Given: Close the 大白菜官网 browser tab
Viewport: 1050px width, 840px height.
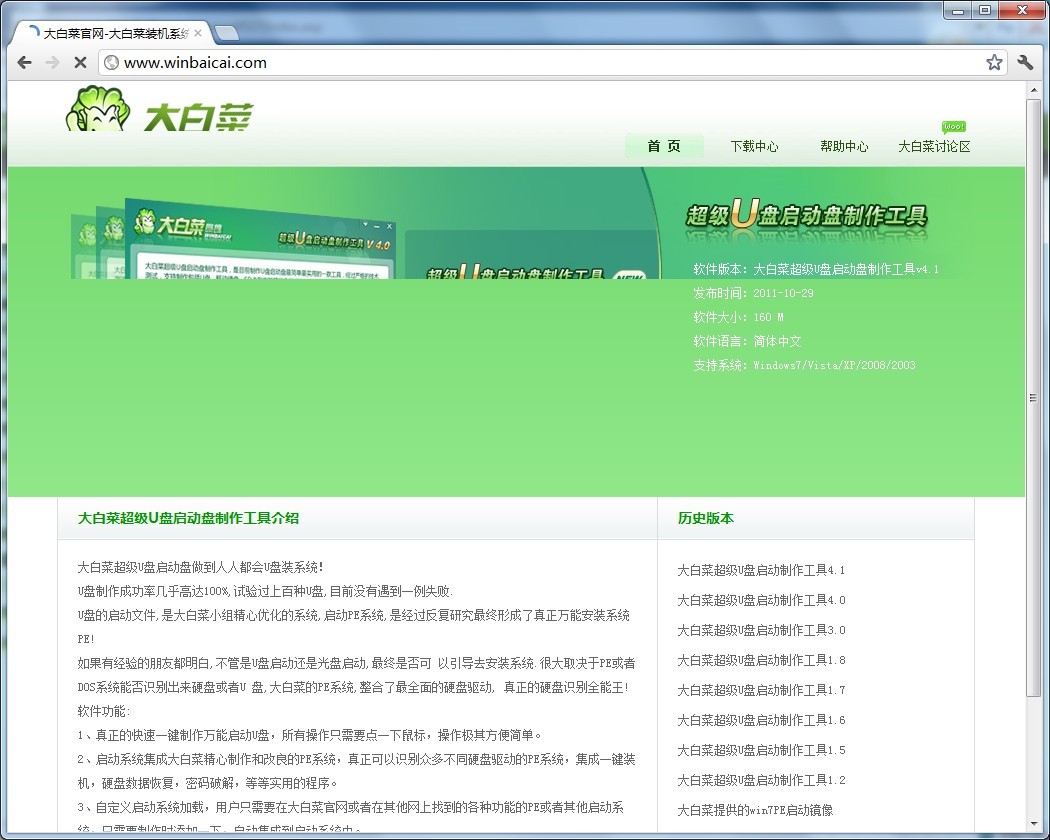Looking at the screenshot, I should coord(198,33).
